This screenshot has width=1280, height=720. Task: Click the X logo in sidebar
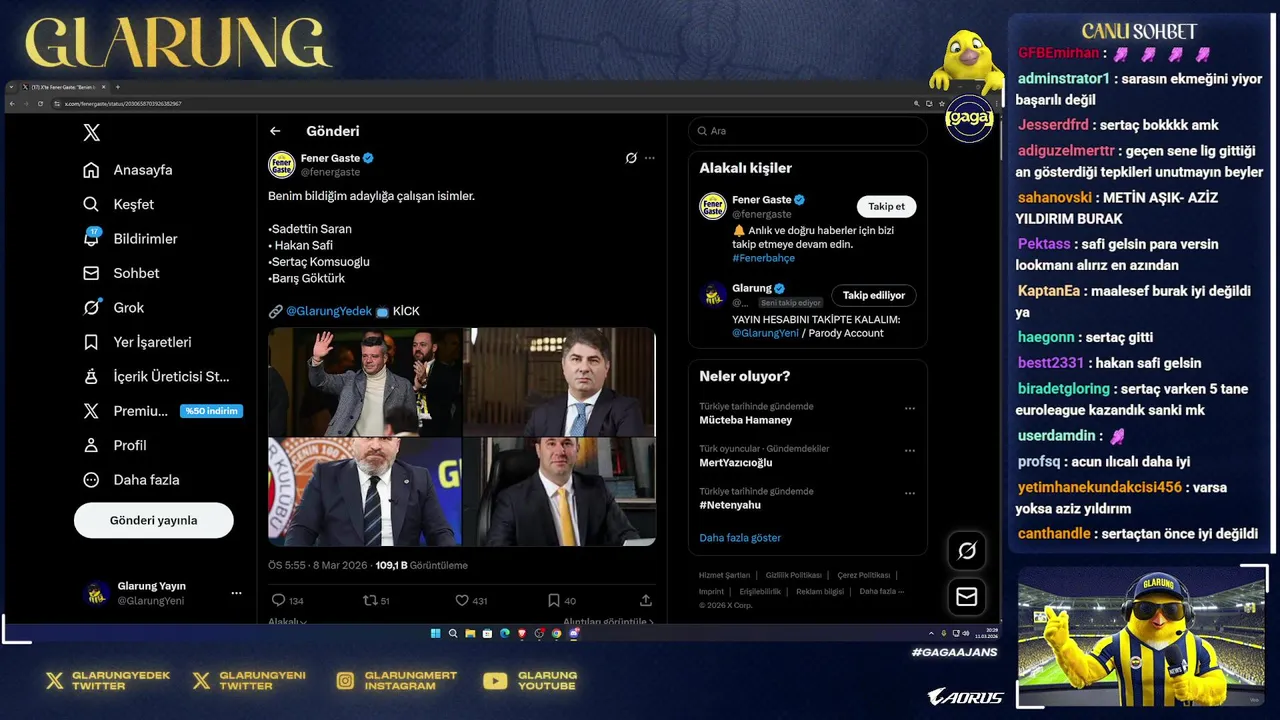pos(91,132)
